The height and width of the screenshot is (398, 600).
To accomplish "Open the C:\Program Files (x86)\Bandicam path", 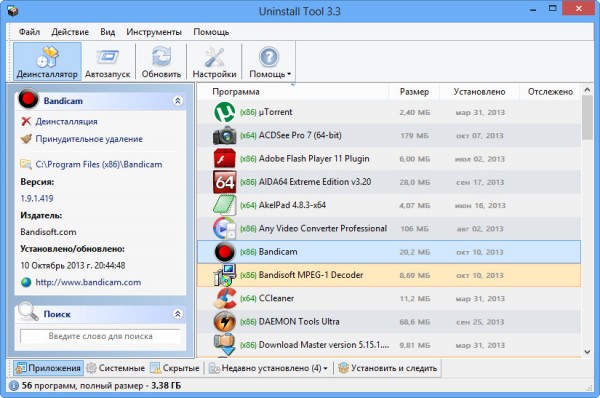I will click(99, 164).
